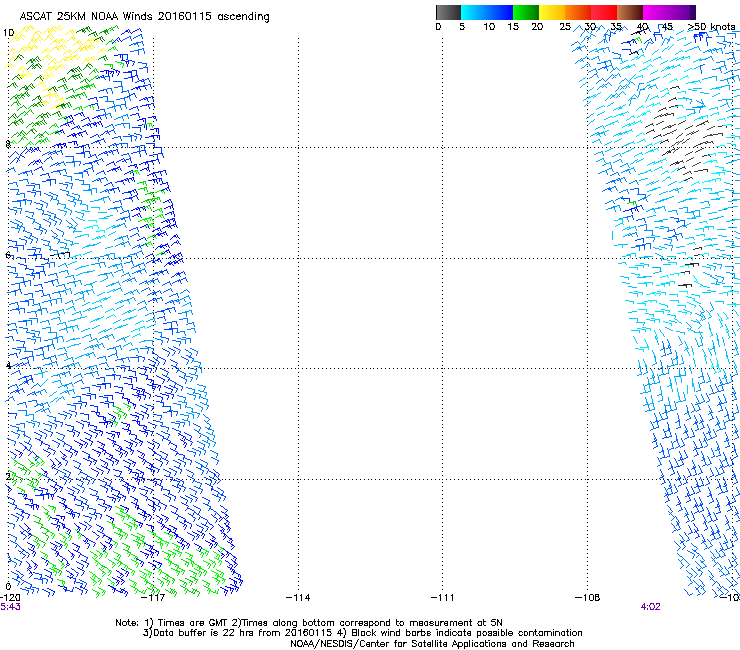The image size is (740, 650).
Task: Click the latitude axis label '4'
Action: pos(8,365)
